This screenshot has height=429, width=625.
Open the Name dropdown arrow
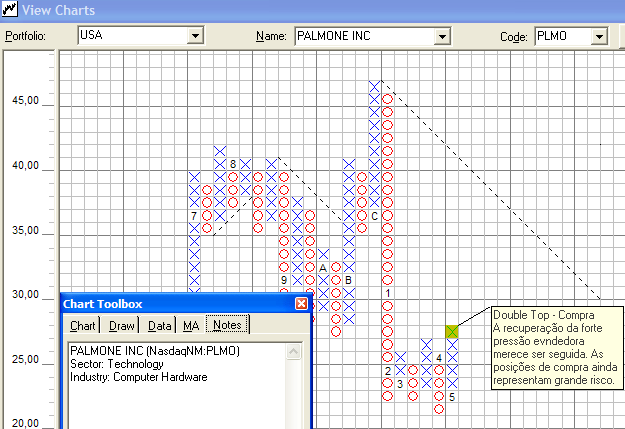[x=442, y=36]
